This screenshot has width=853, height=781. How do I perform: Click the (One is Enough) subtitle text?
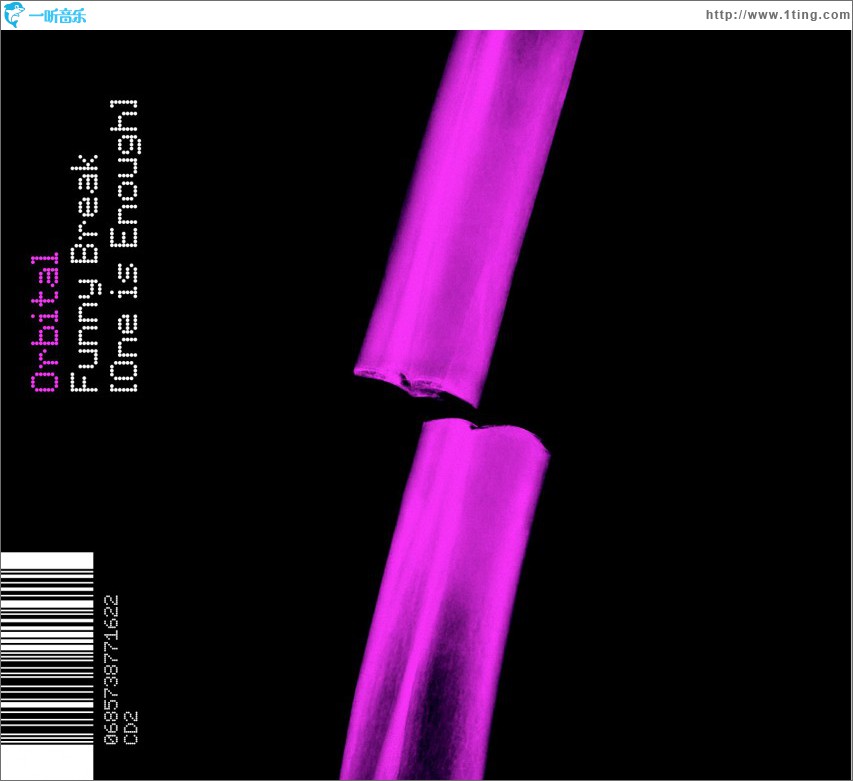coord(124,246)
